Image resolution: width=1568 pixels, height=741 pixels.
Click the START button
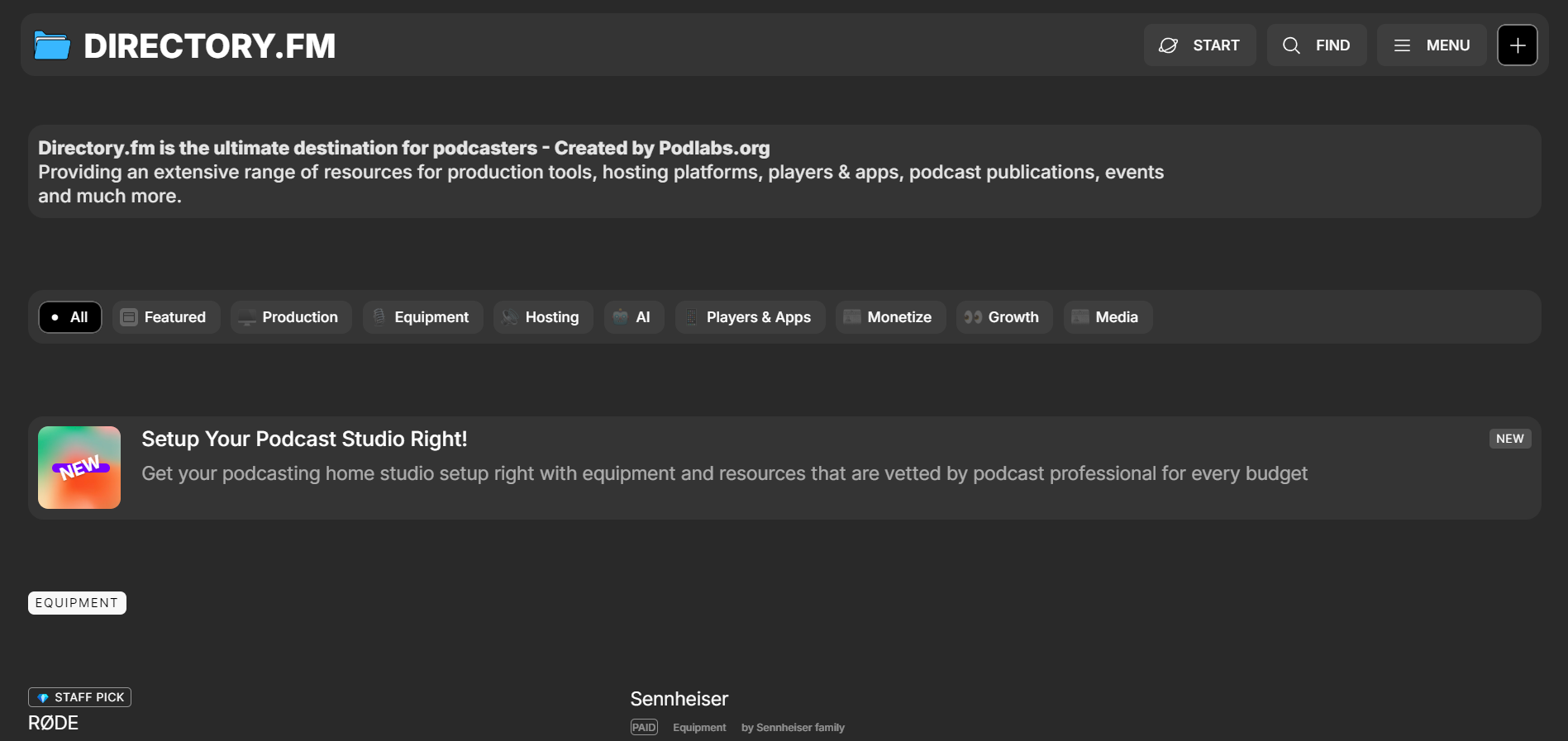point(1199,45)
